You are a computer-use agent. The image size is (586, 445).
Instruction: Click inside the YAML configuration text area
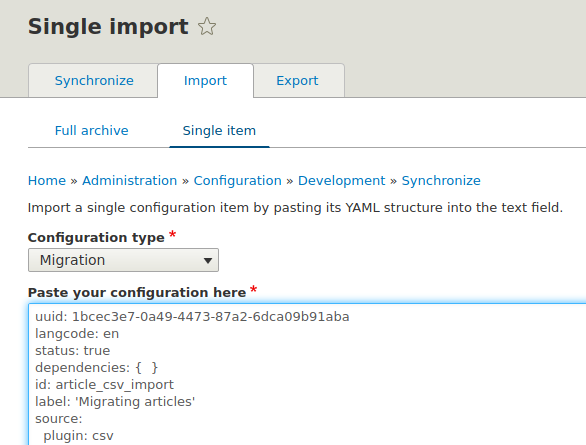coord(307,374)
